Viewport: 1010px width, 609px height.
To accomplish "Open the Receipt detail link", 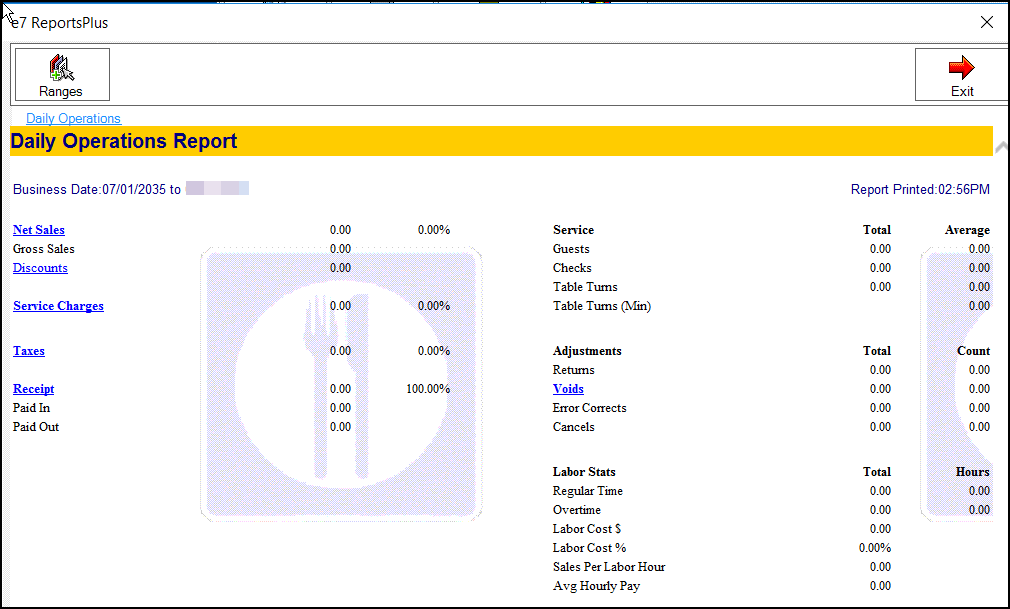I will pyautogui.click(x=33, y=389).
